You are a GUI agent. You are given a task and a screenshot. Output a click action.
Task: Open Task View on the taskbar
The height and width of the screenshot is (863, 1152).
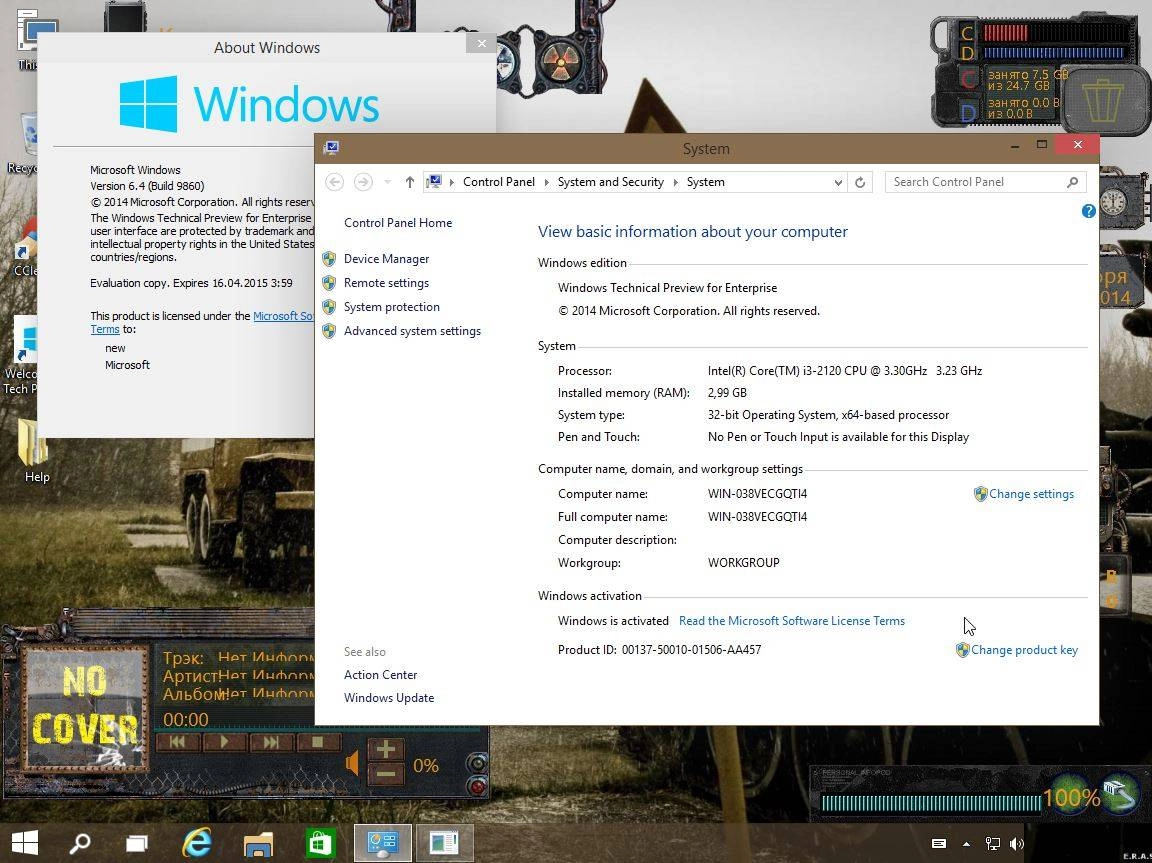click(x=137, y=842)
